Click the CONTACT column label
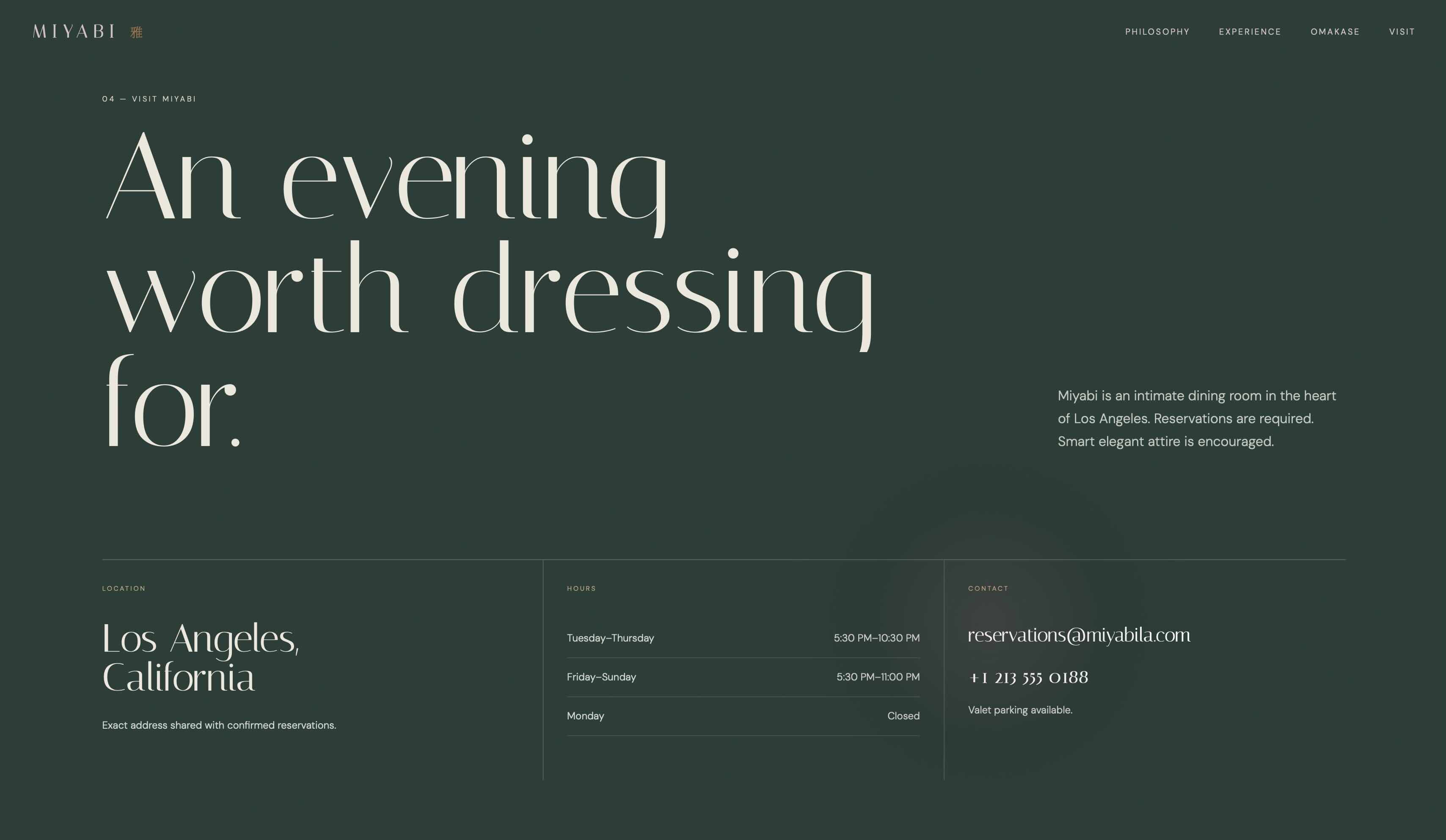The width and height of the screenshot is (1446, 840). (988, 588)
